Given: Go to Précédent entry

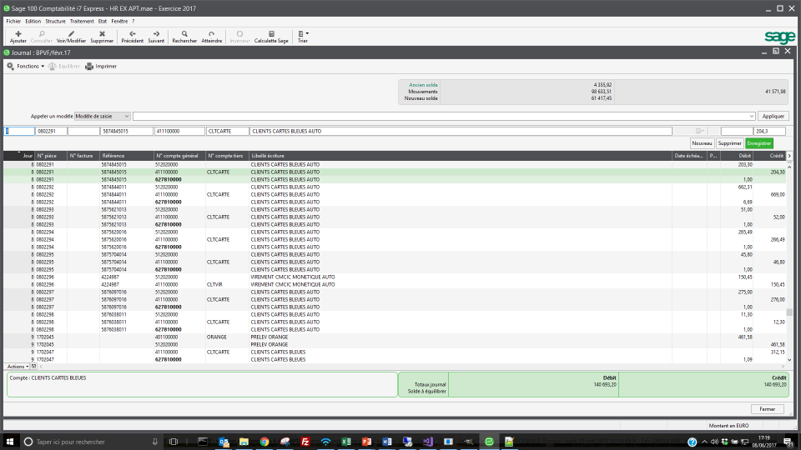Looking at the screenshot, I should (132, 36).
